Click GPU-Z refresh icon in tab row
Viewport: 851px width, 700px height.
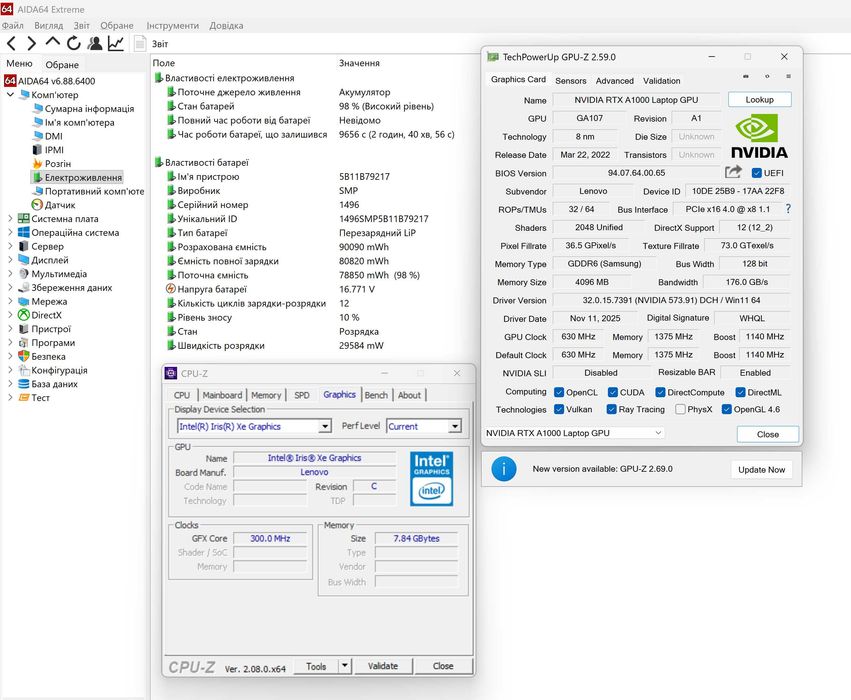coord(767,77)
